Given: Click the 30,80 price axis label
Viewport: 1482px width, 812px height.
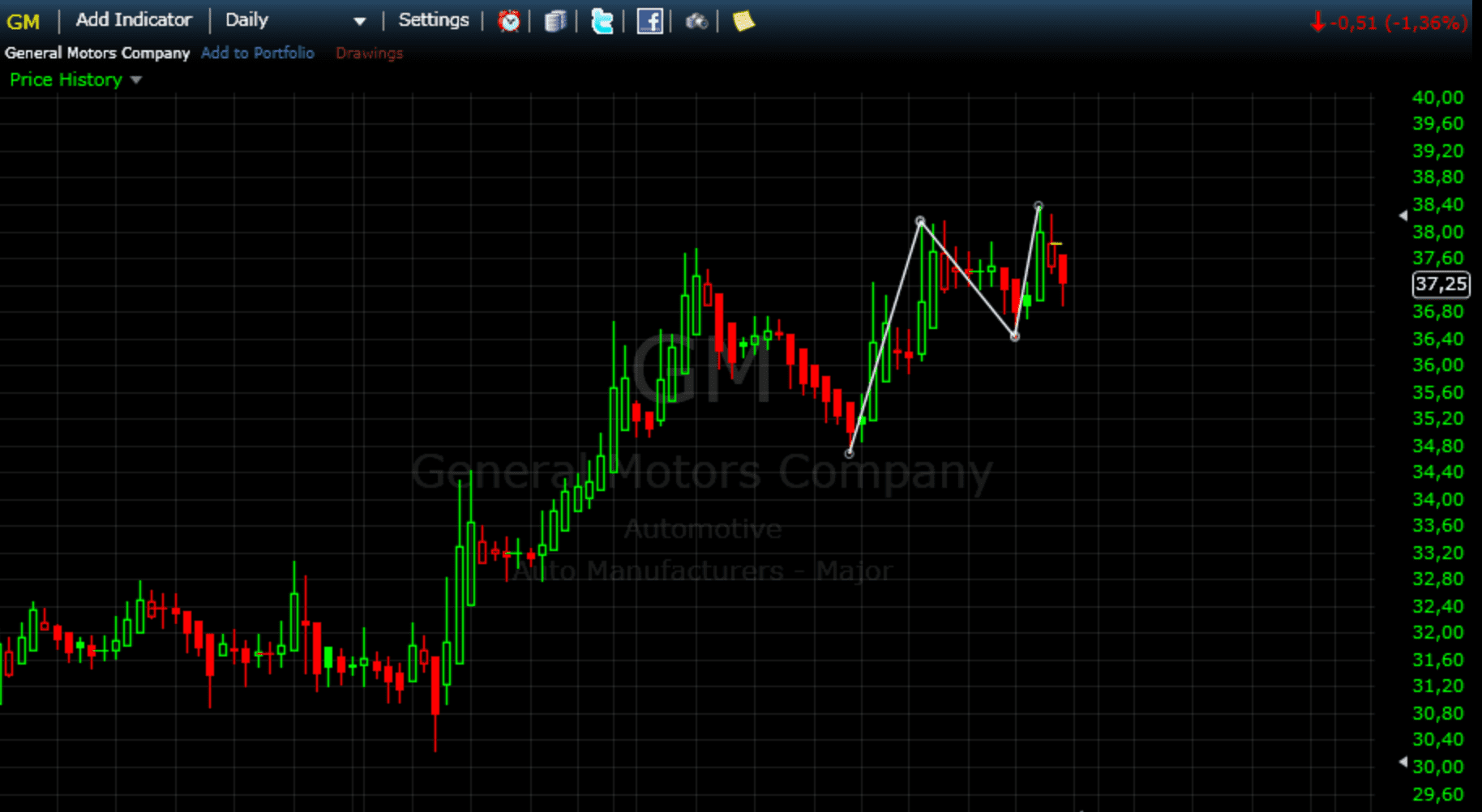Looking at the screenshot, I should click(x=1437, y=713).
